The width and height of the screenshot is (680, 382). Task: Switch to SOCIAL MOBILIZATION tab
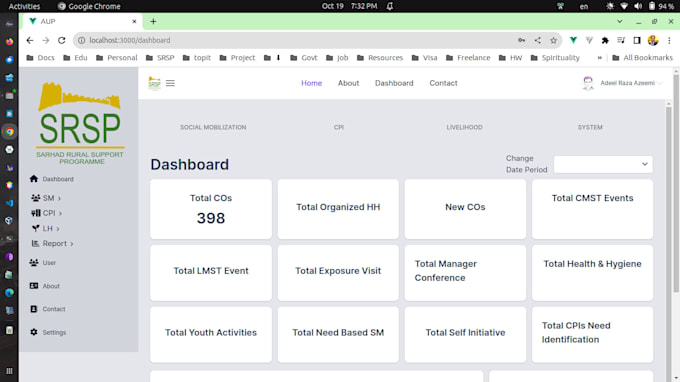tap(213, 127)
